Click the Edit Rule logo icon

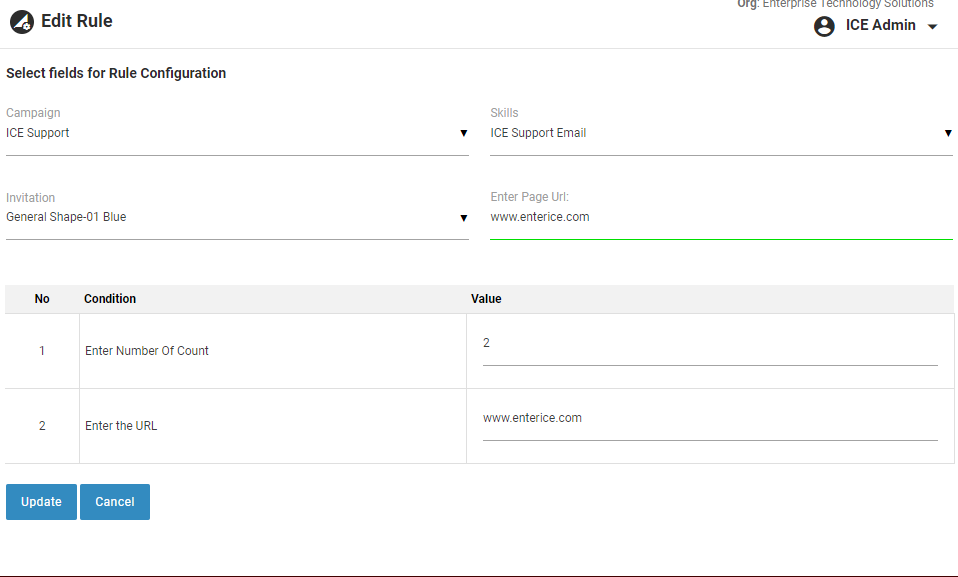click(21, 21)
